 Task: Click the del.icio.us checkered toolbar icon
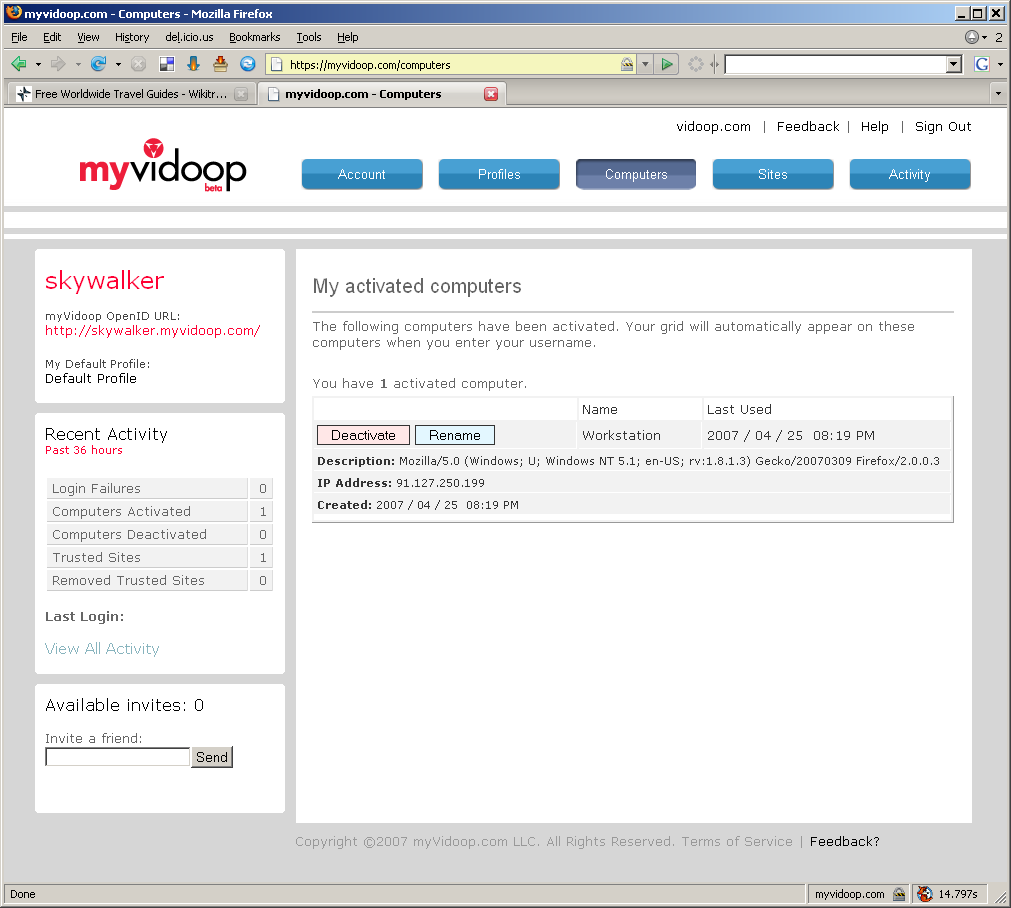coord(167,64)
